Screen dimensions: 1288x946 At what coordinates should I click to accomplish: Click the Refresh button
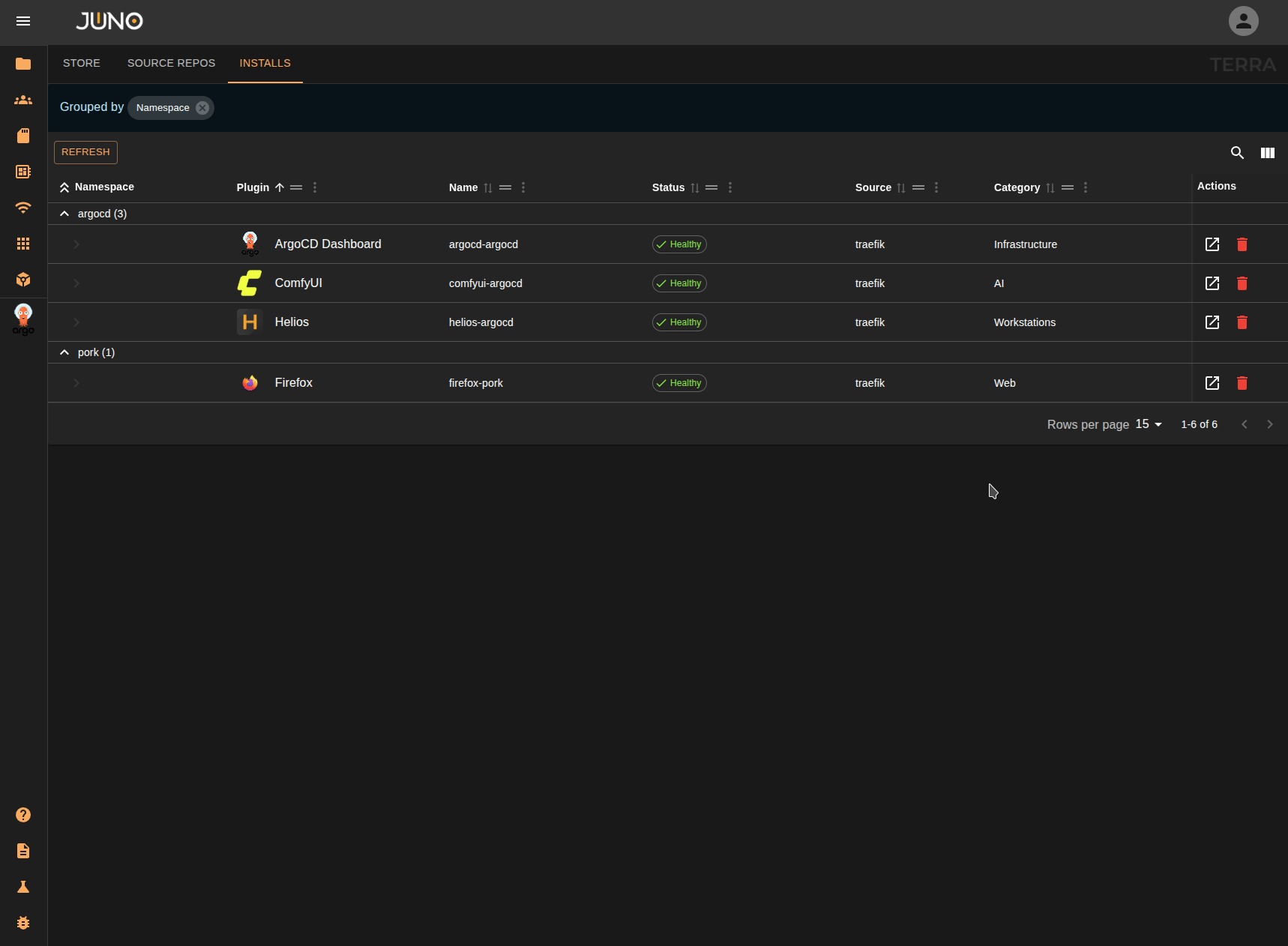click(85, 152)
